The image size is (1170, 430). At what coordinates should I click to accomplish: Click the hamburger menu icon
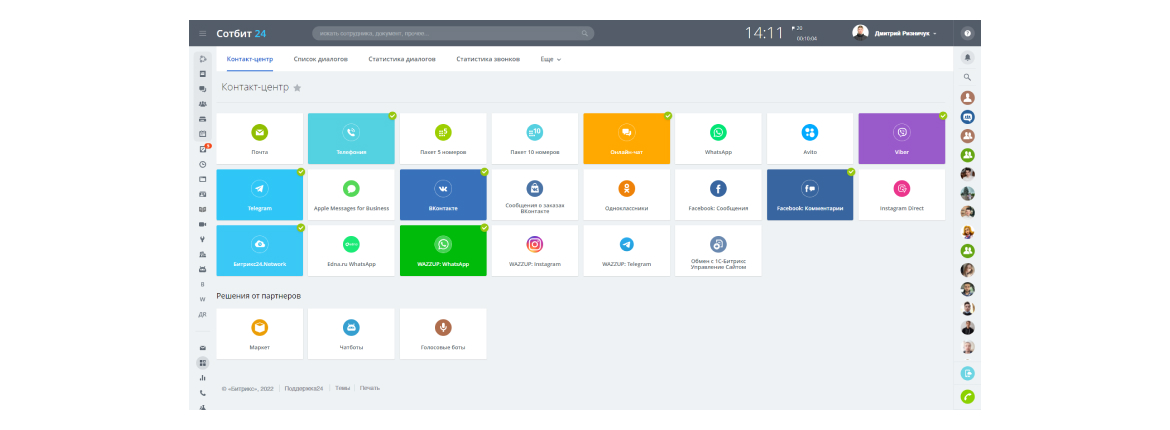pos(202,34)
